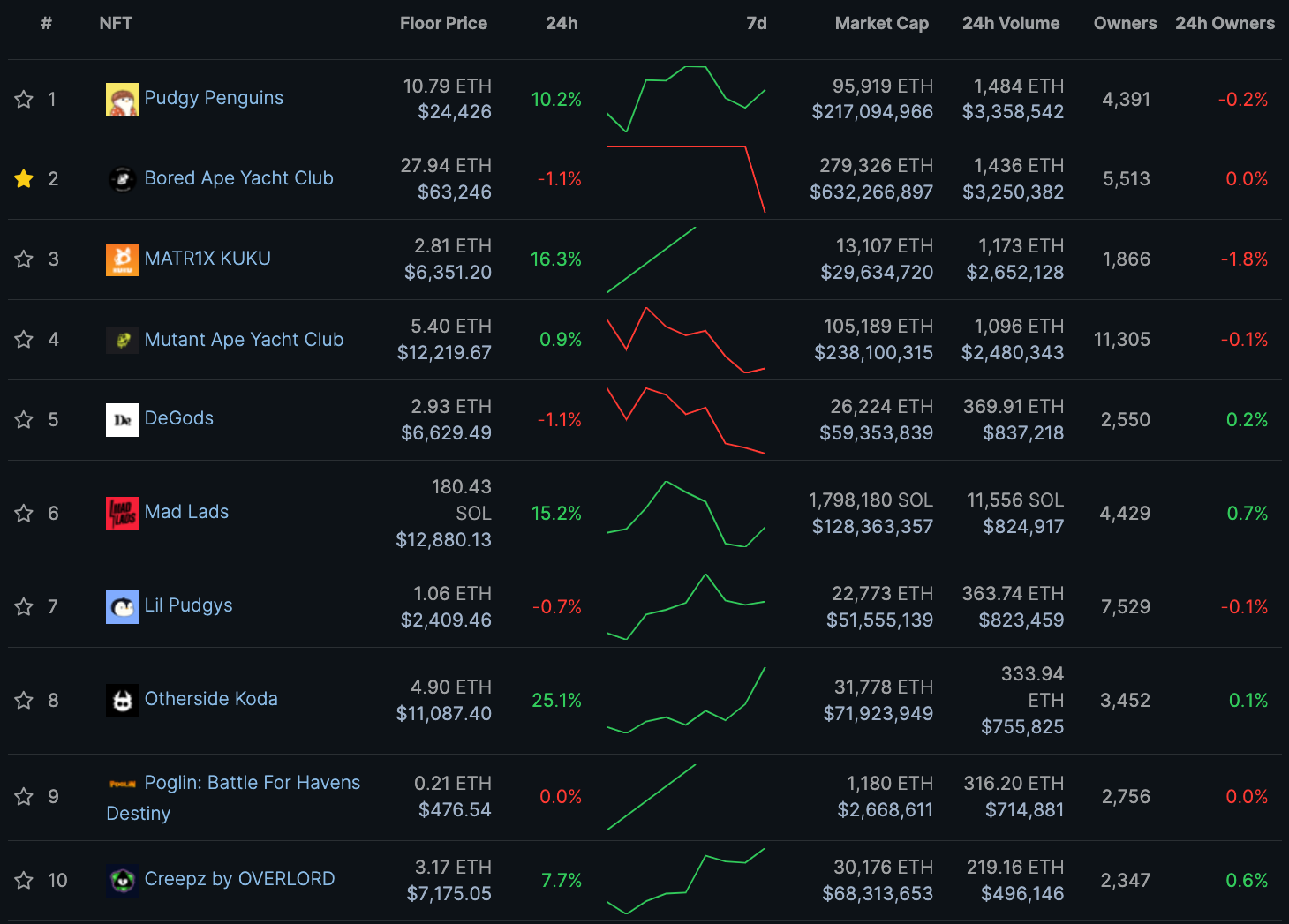The image size is (1289, 924).
Task: Star the MATR1X KUKU collection
Action: [x=24, y=259]
